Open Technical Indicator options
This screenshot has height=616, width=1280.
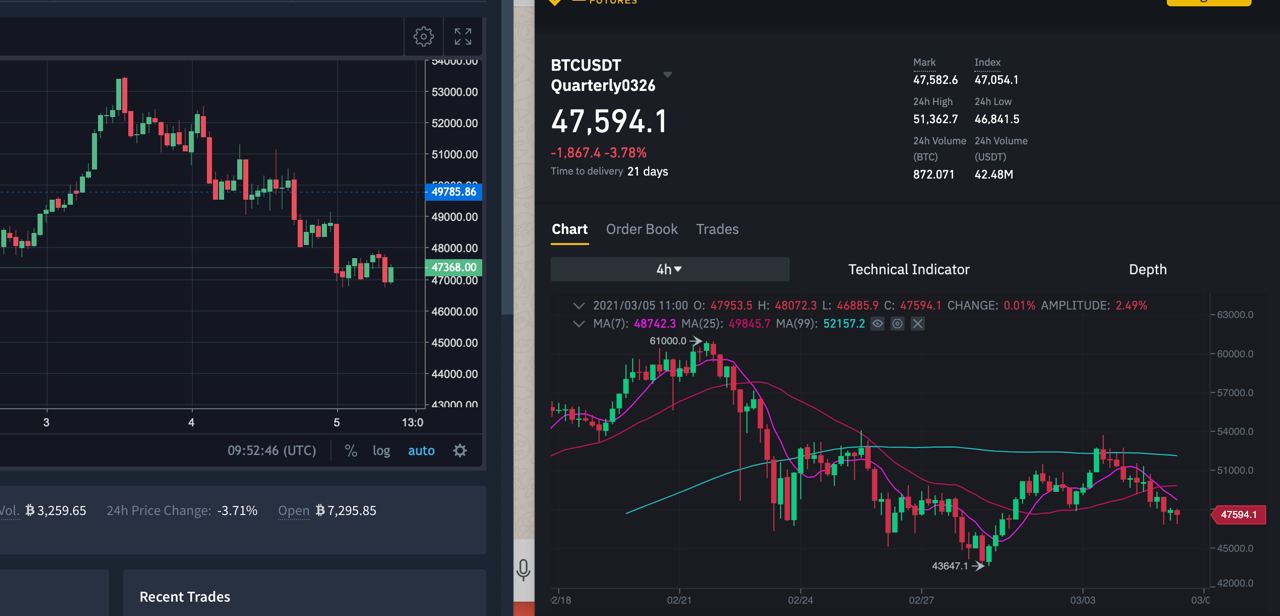pyautogui.click(x=909, y=269)
